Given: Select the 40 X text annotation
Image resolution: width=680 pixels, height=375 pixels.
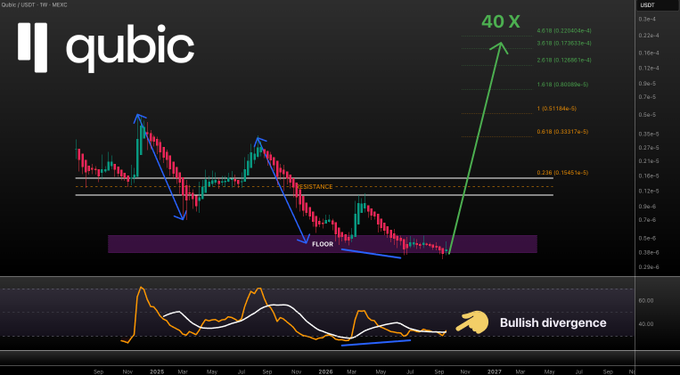Looking at the screenshot, I should click(500, 22).
